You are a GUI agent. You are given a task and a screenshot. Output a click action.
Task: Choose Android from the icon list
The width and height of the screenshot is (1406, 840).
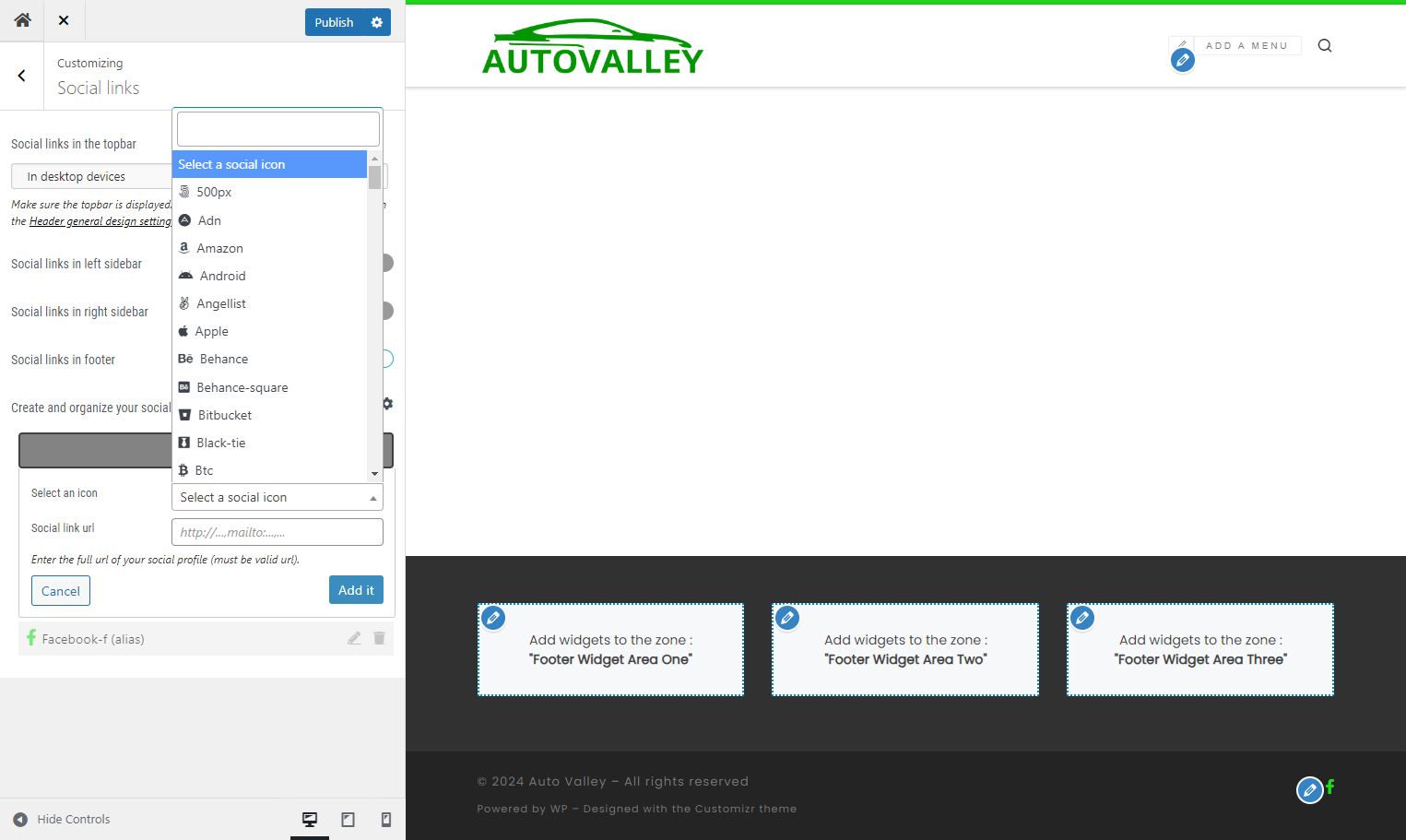coord(269,276)
